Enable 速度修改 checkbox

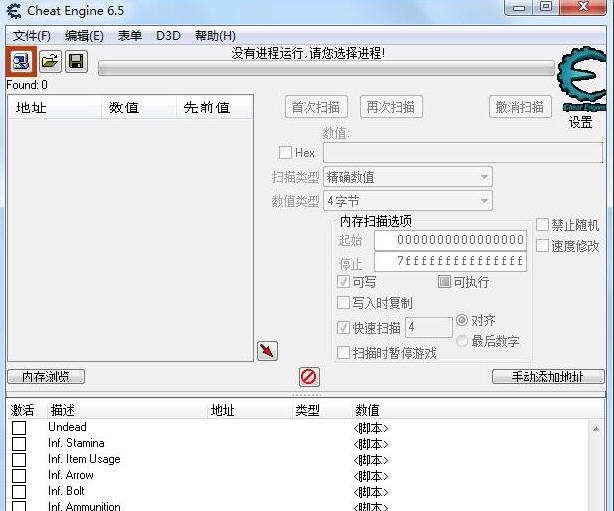542,246
